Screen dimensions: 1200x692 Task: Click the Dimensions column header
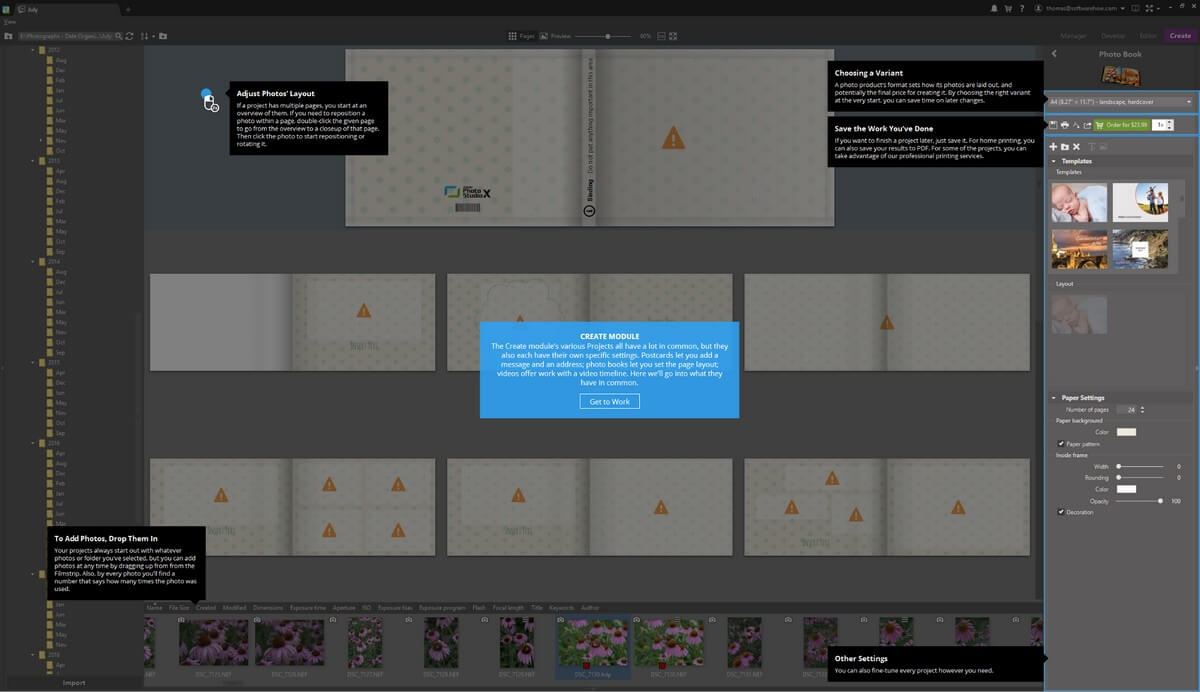pos(268,607)
